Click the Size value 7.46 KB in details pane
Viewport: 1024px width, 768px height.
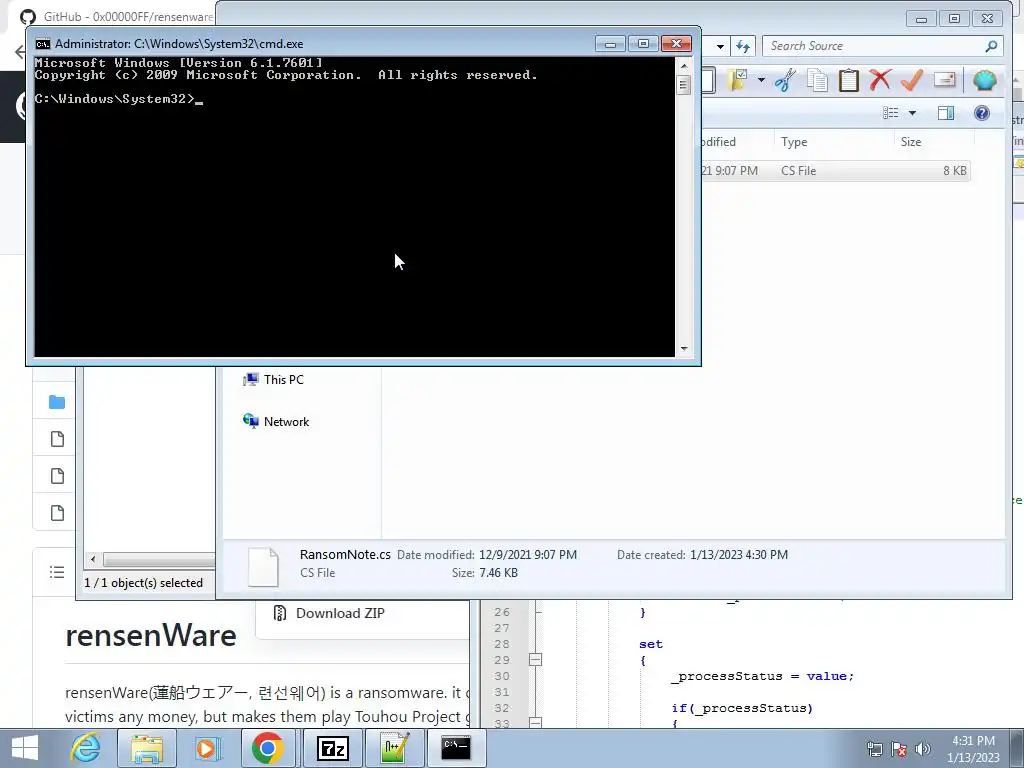[x=498, y=573]
